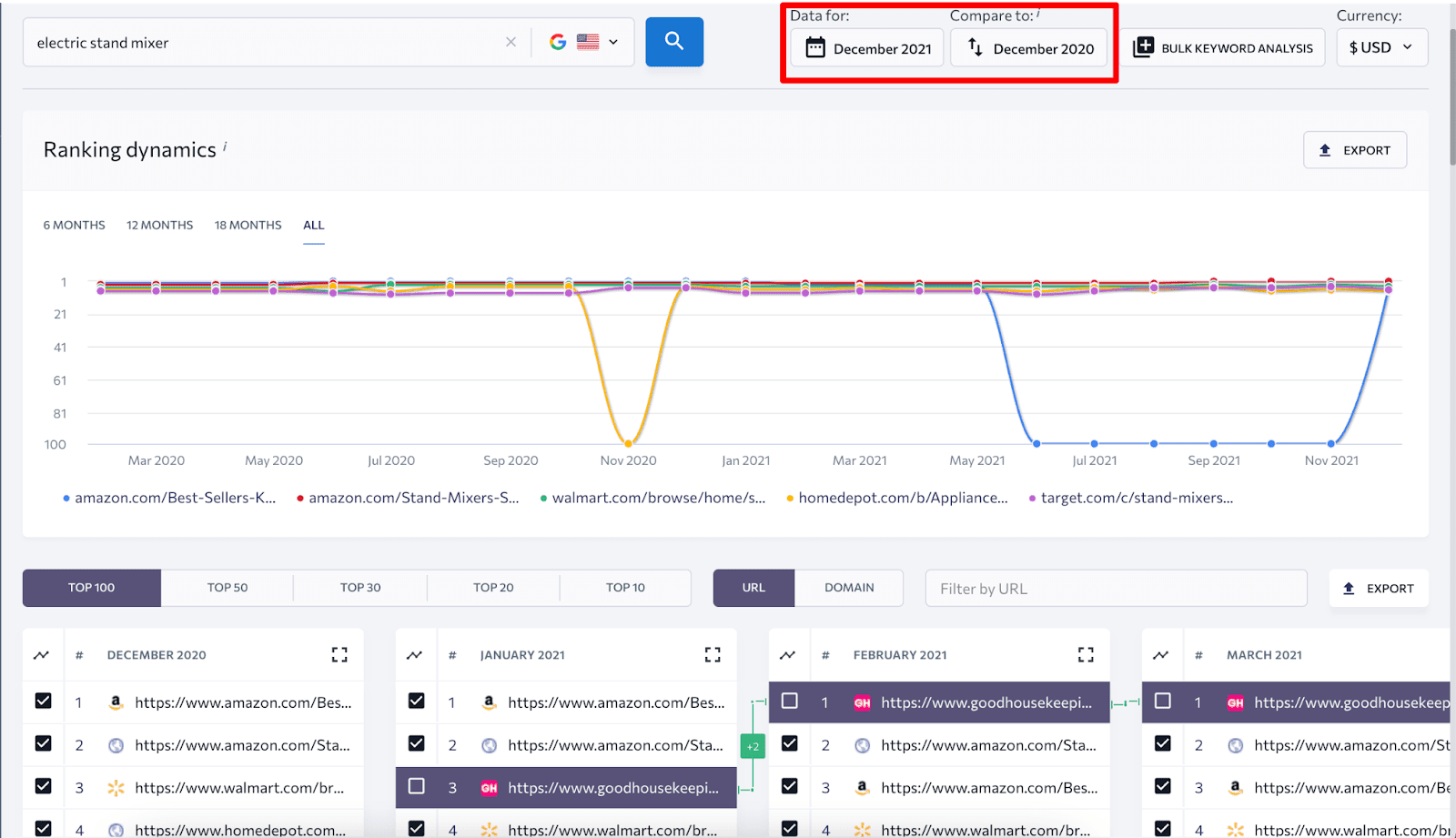Toggle the walmart.com green legend dot
Screen dimensions: 1456x838
click(x=543, y=499)
